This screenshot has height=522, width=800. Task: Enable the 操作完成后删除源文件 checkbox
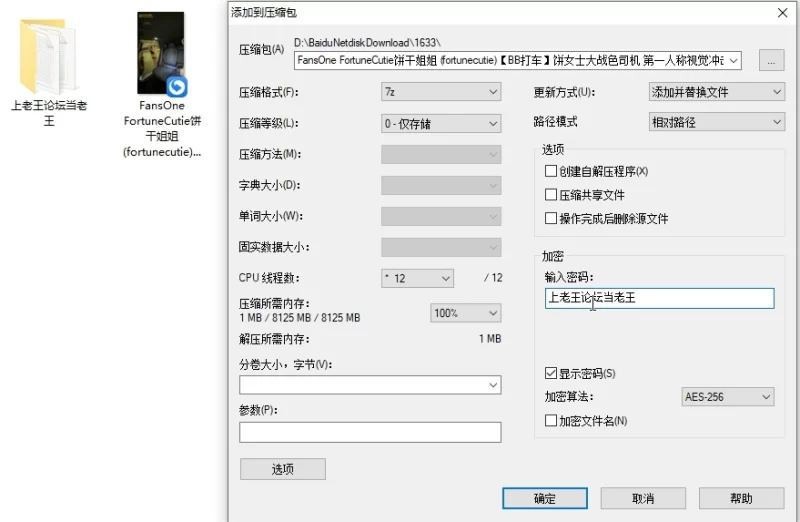551,218
